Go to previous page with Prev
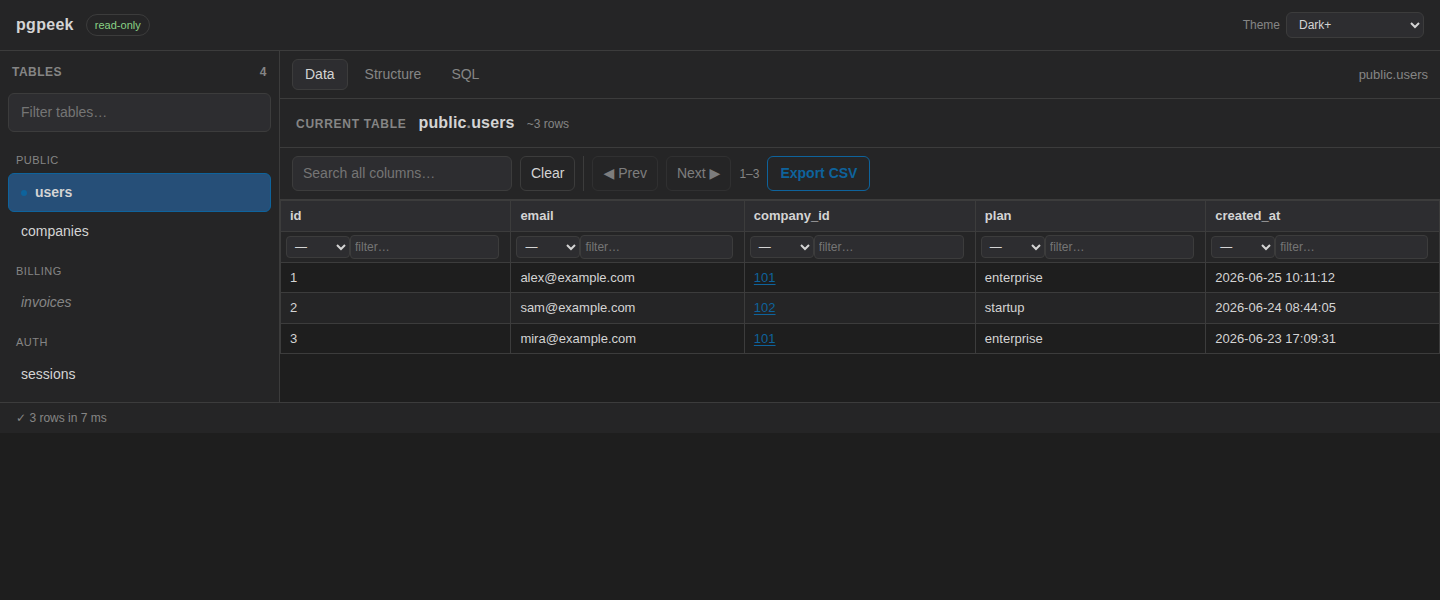Viewport: 1440px width, 600px height. (x=625, y=173)
